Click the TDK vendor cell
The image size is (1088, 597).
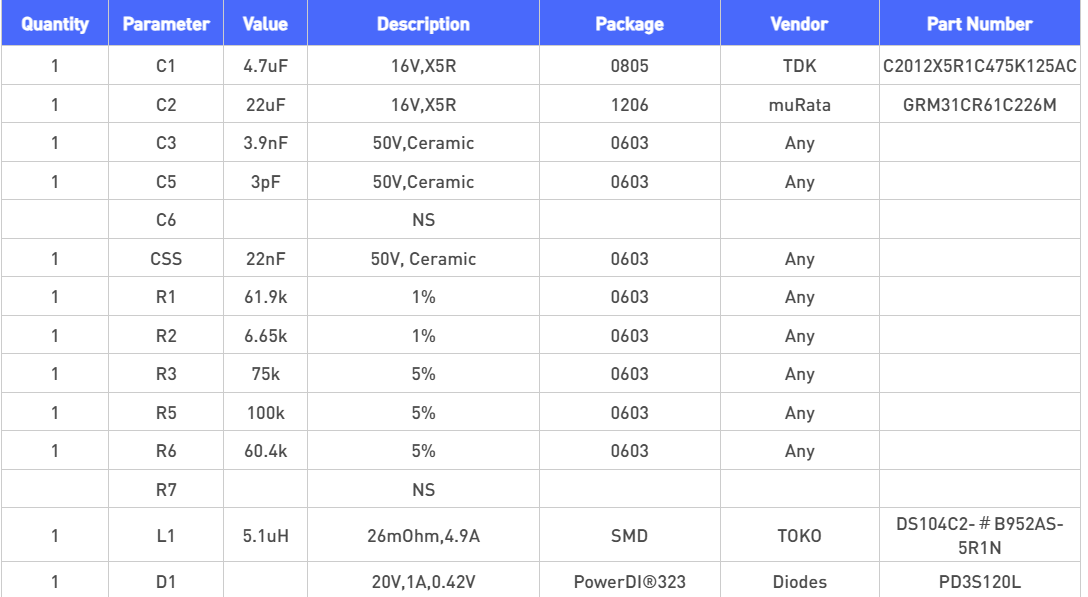tap(799, 66)
